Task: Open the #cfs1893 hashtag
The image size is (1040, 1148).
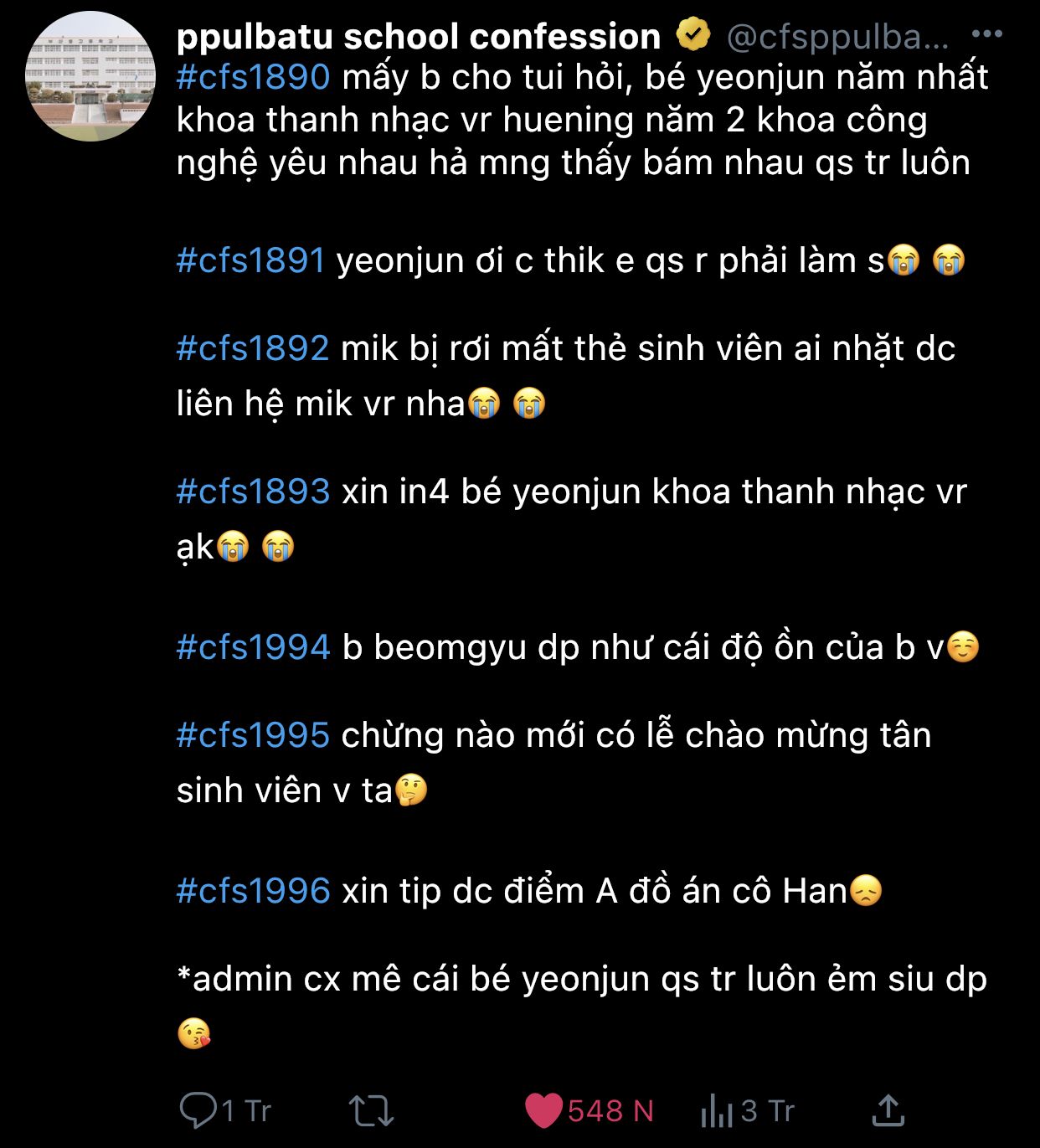Action: click(253, 492)
